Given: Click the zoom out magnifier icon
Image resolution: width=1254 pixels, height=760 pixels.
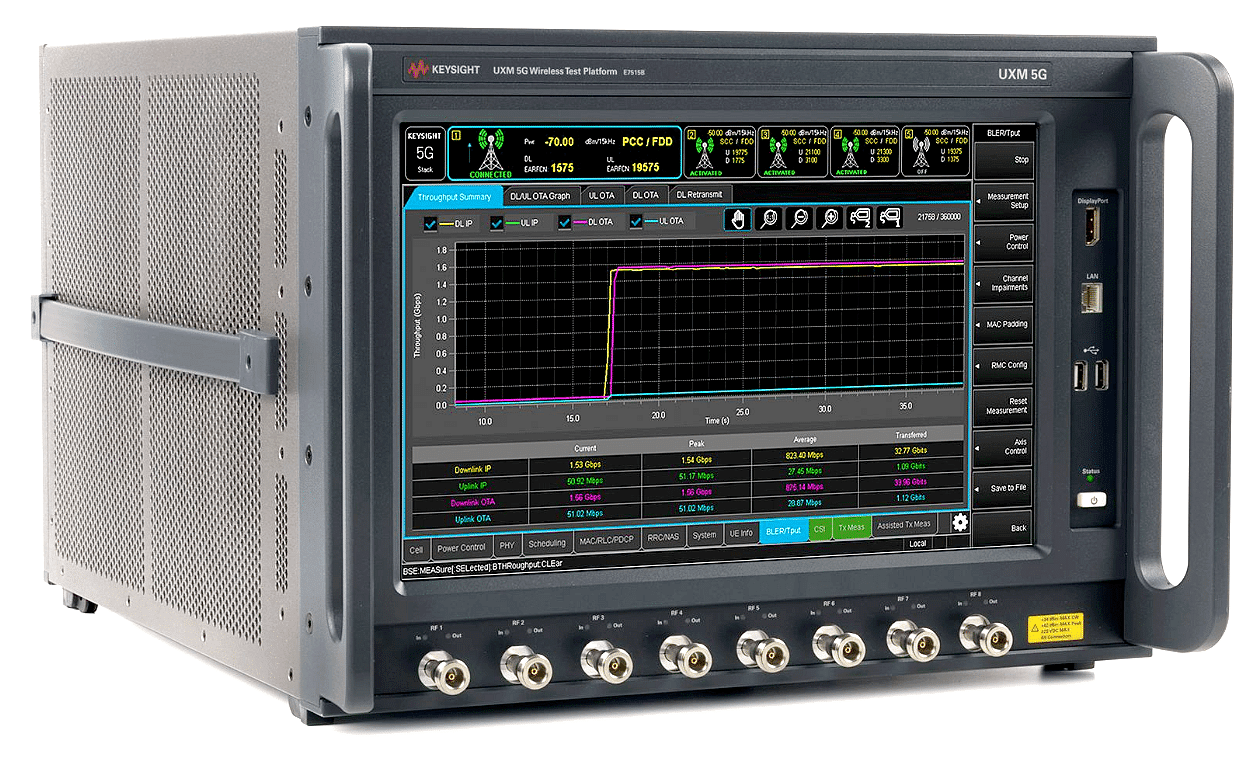Looking at the screenshot, I should [799, 220].
